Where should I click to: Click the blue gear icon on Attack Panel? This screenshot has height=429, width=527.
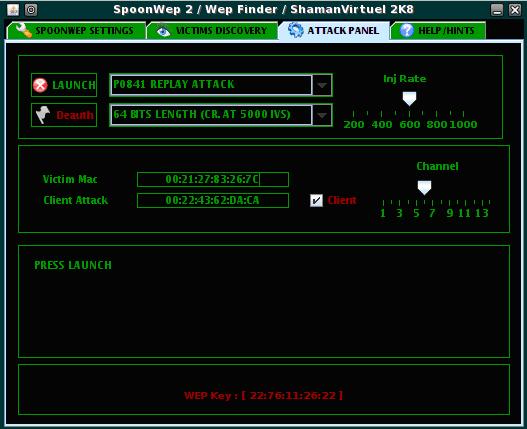296,30
